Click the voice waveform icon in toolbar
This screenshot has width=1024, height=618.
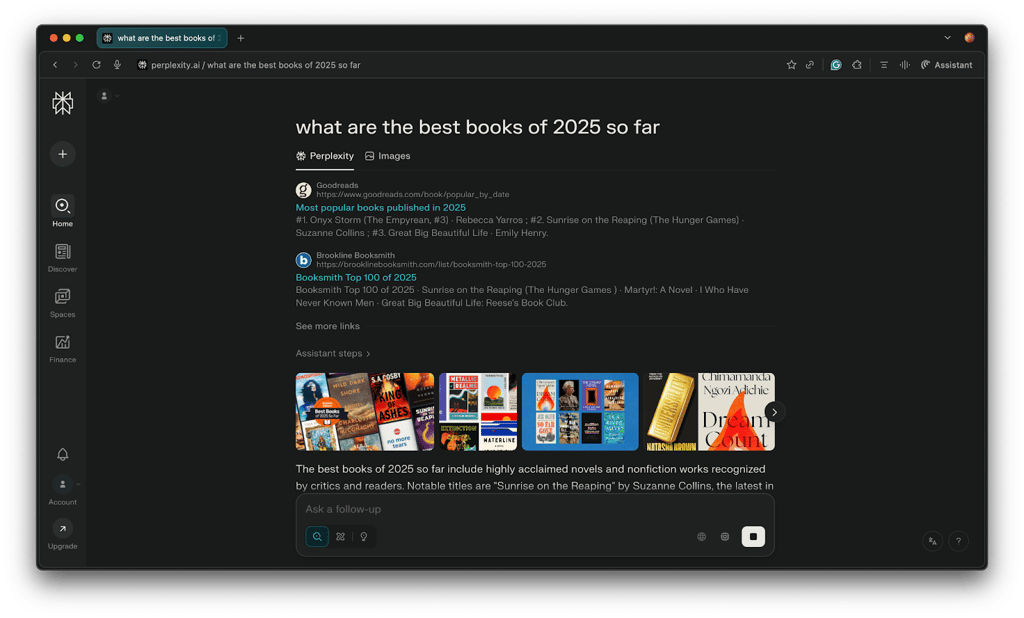tap(904, 65)
